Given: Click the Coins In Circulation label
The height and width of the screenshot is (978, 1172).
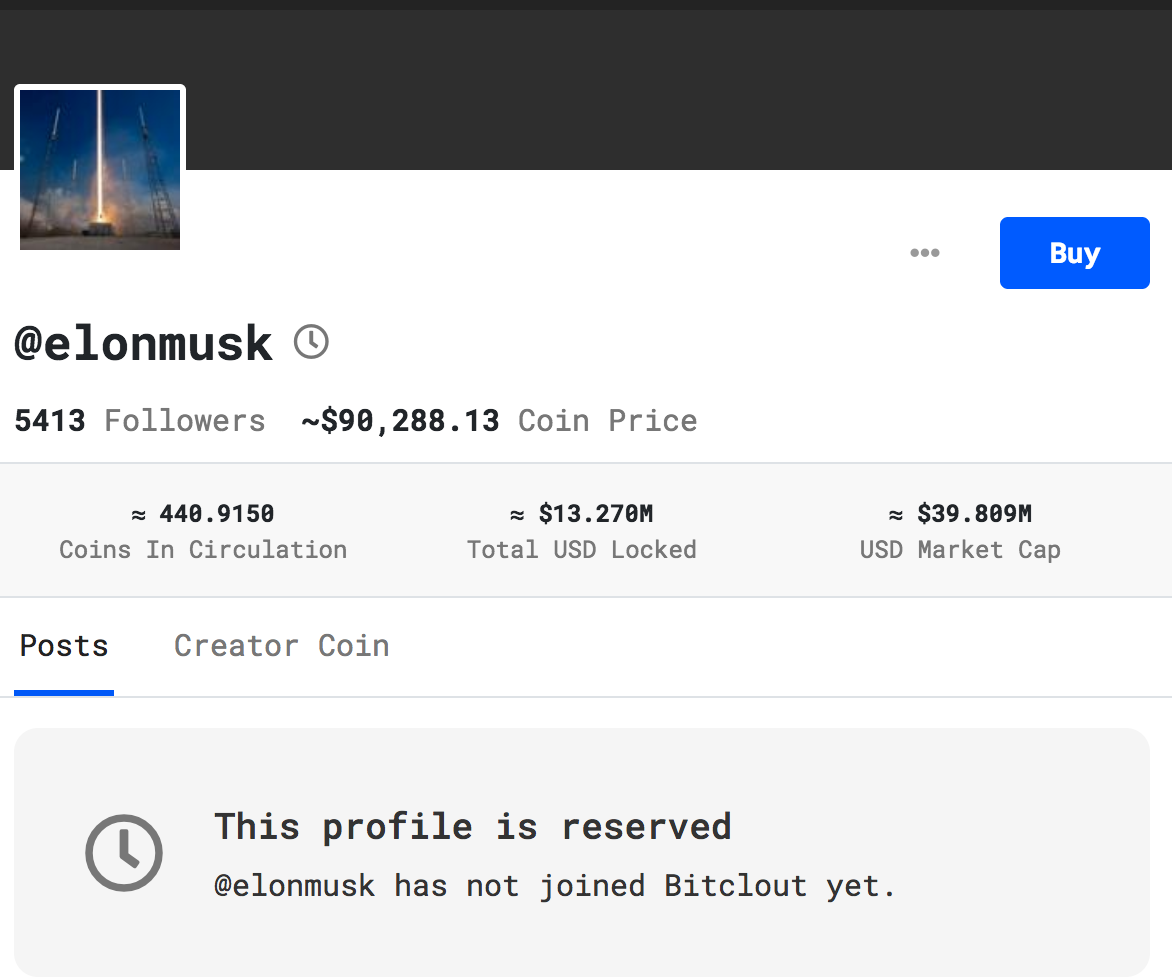Looking at the screenshot, I should [203, 550].
